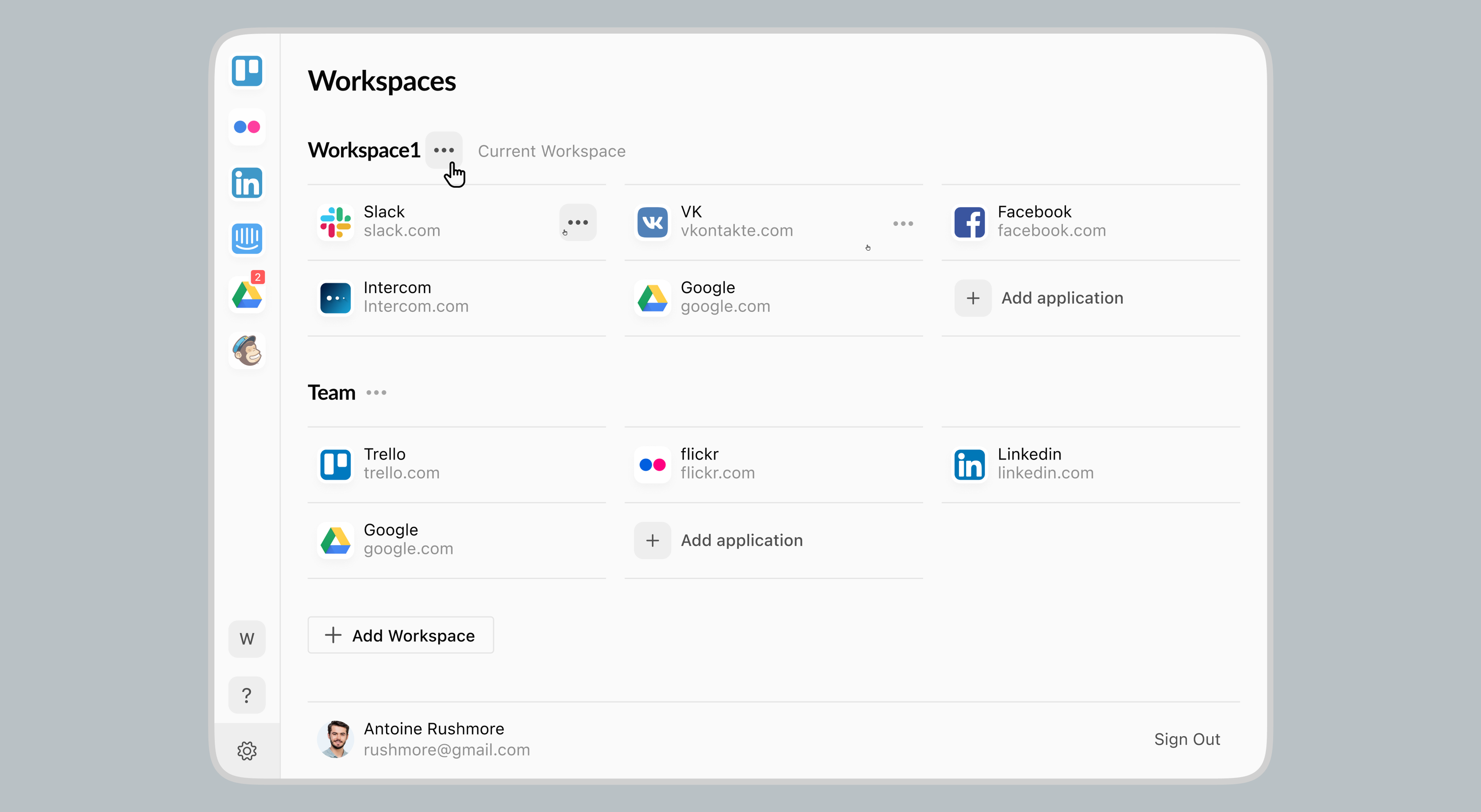Click the Facebook app logo

point(969,222)
